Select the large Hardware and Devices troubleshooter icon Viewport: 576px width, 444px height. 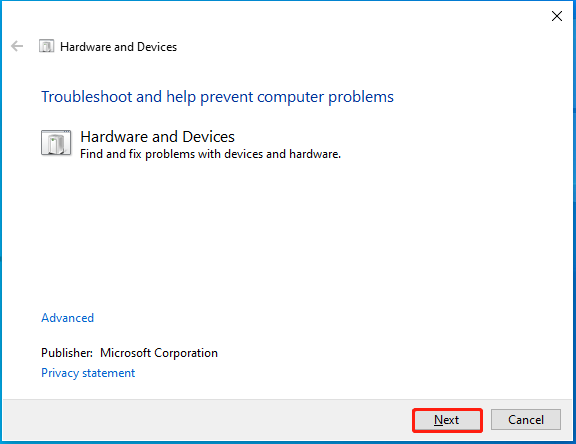click(56, 143)
